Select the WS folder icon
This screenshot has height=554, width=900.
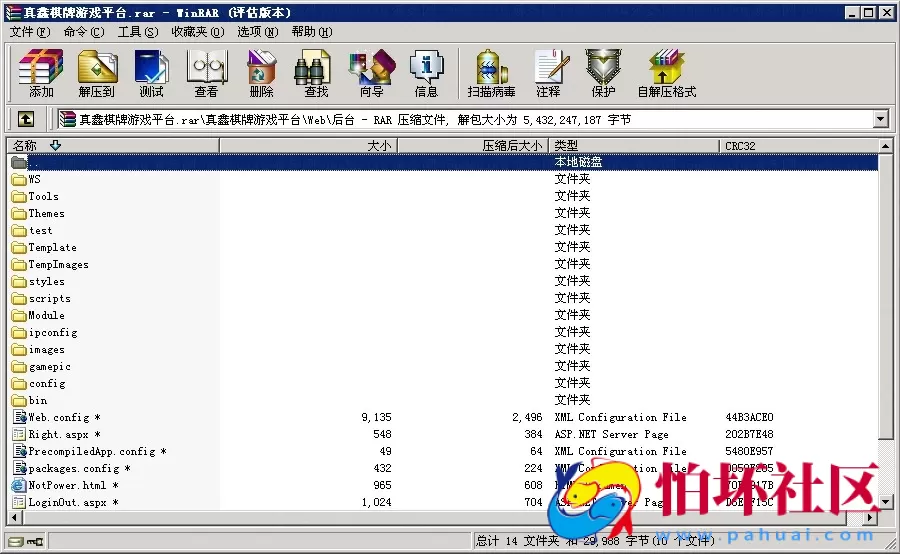click(20, 180)
